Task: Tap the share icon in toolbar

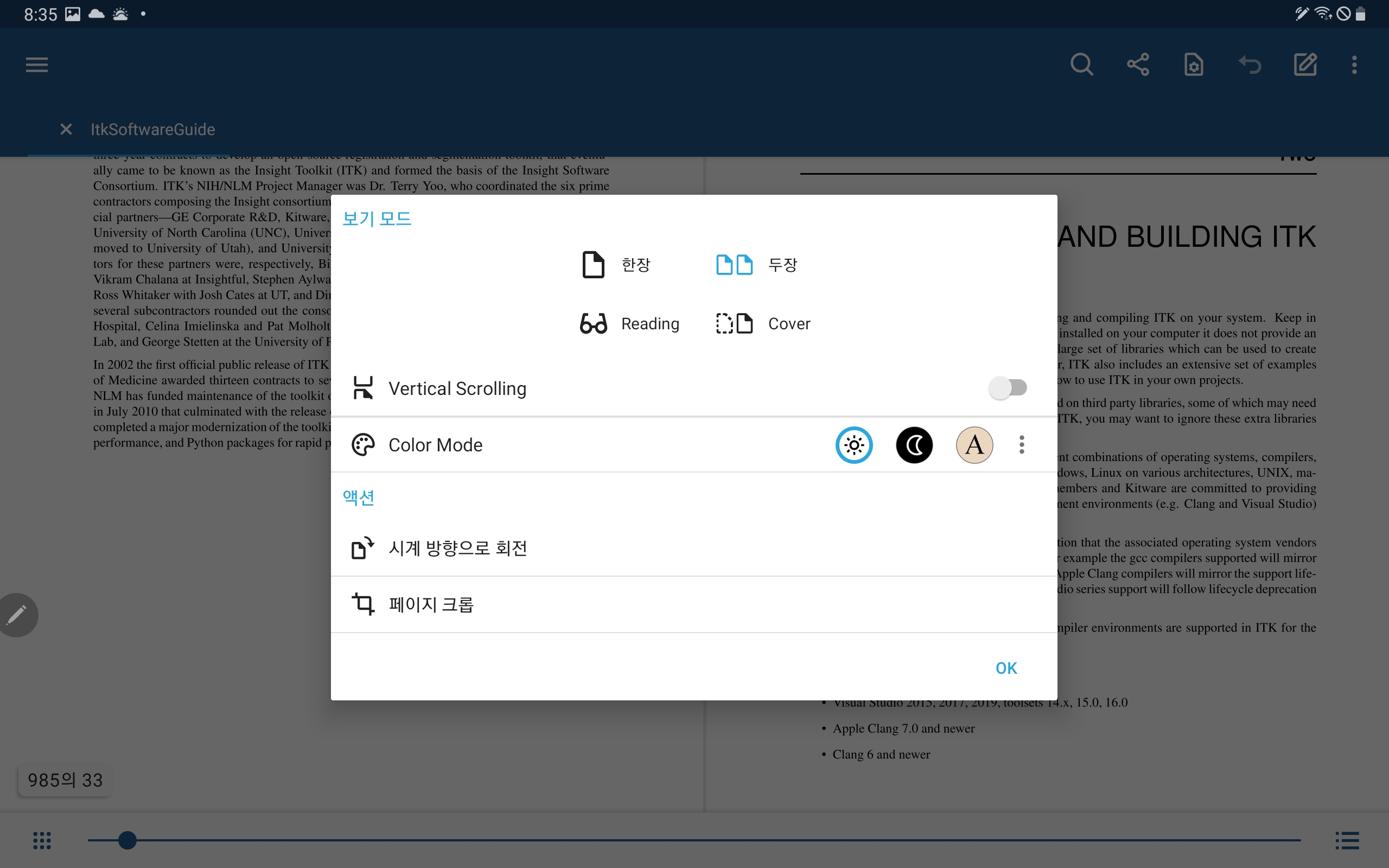Action: (x=1138, y=65)
